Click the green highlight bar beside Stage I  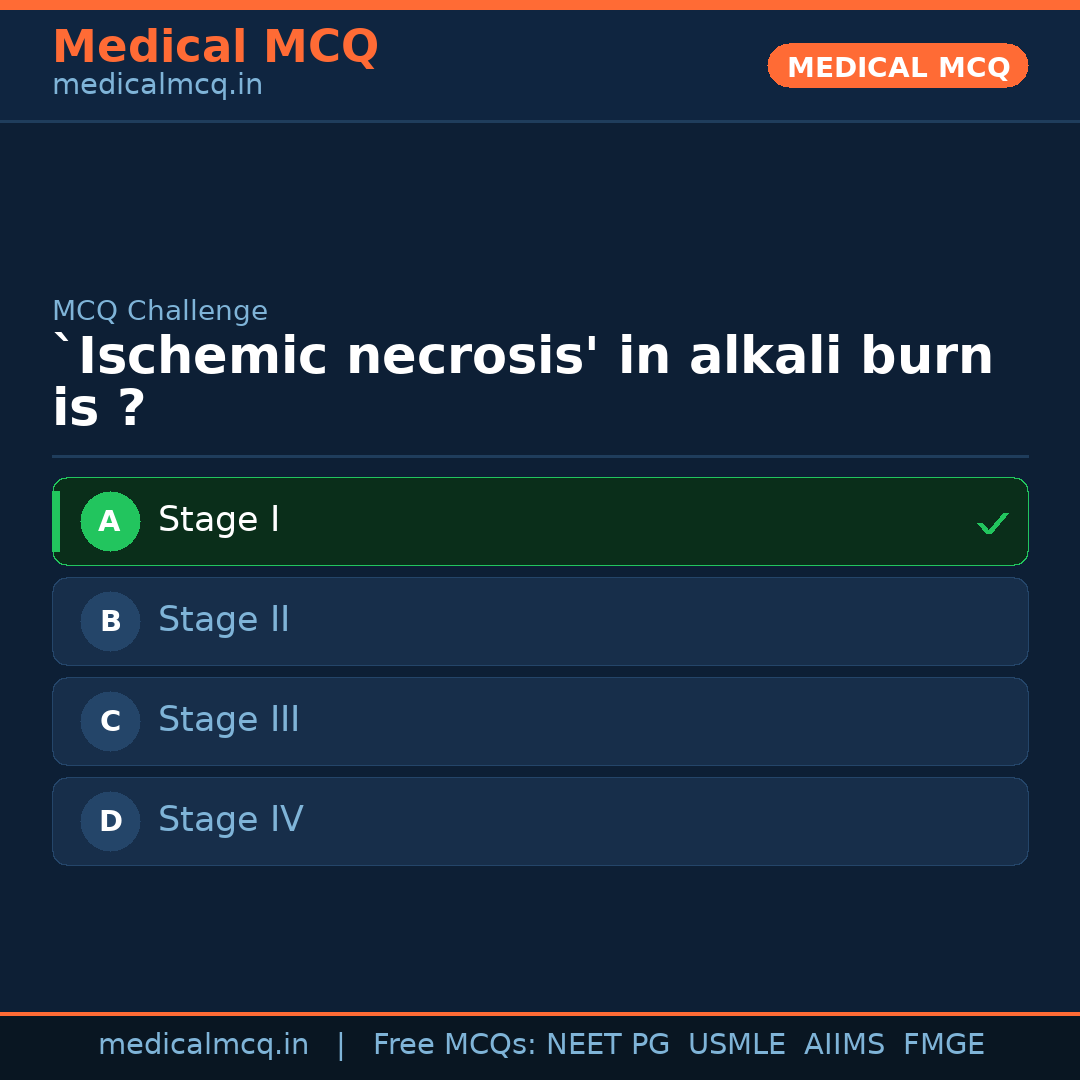pyautogui.click(x=57, y=521)
